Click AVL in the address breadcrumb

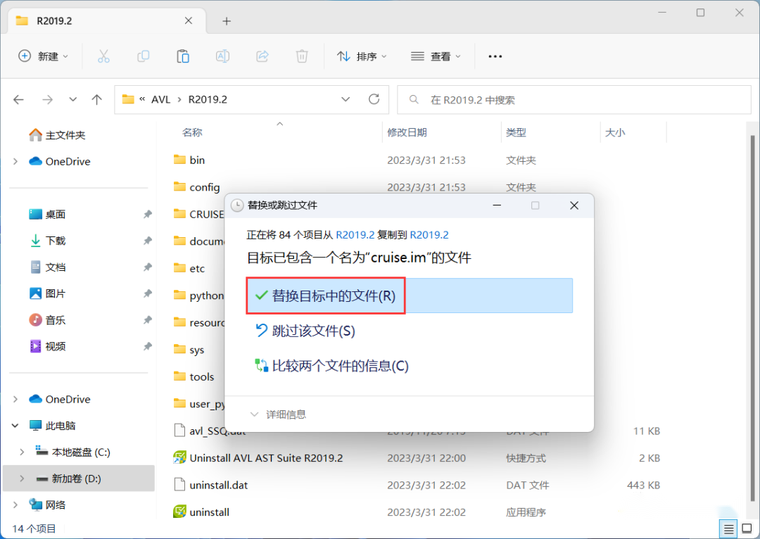coord(161,99)
